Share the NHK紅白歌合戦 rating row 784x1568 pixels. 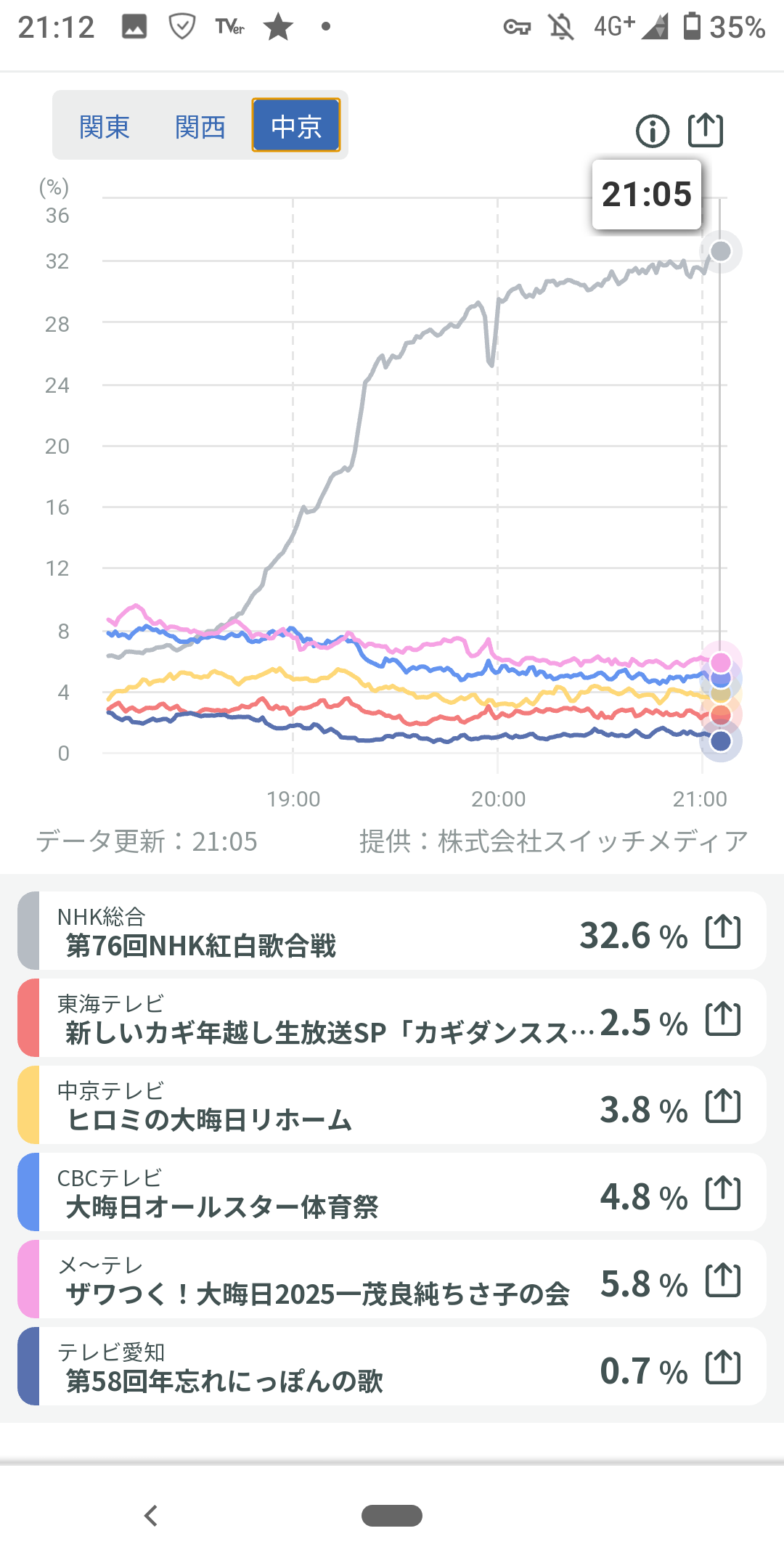coord(723,932)
